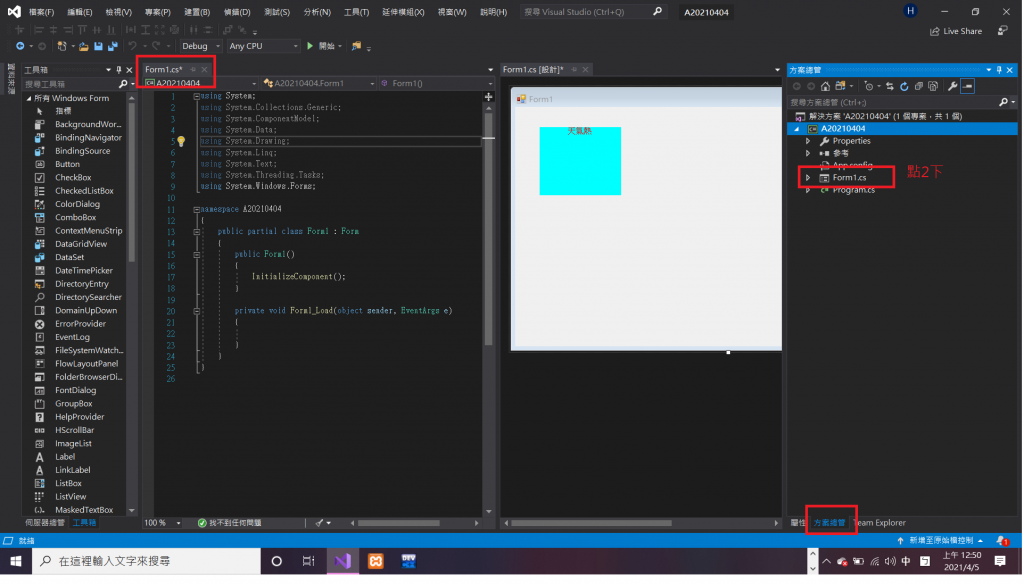1024x584 pixels.
Task: Switch to the 伺服器總管 tab
Action: 45,523
